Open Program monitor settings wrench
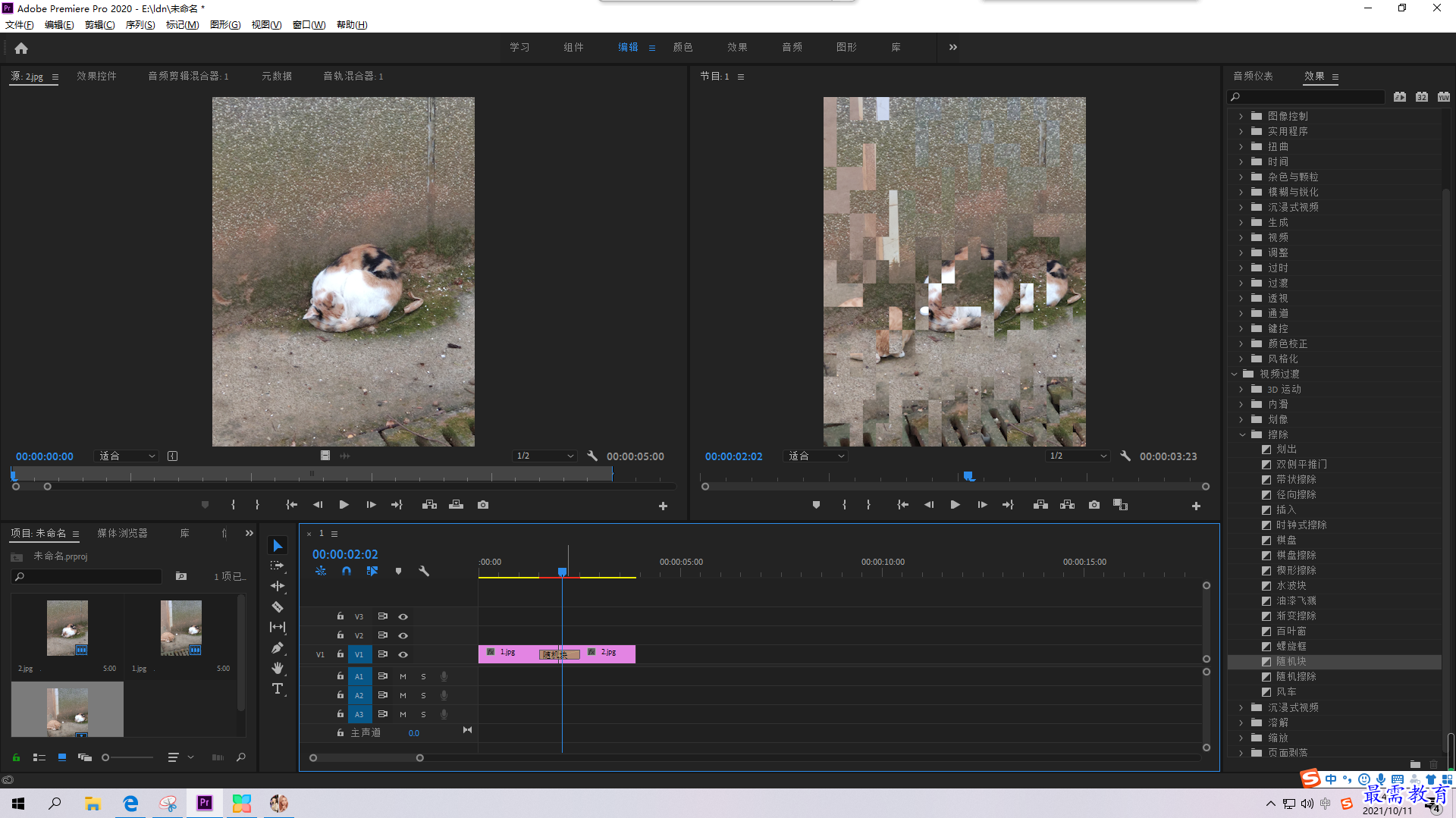 click(x=1125, y=456)
